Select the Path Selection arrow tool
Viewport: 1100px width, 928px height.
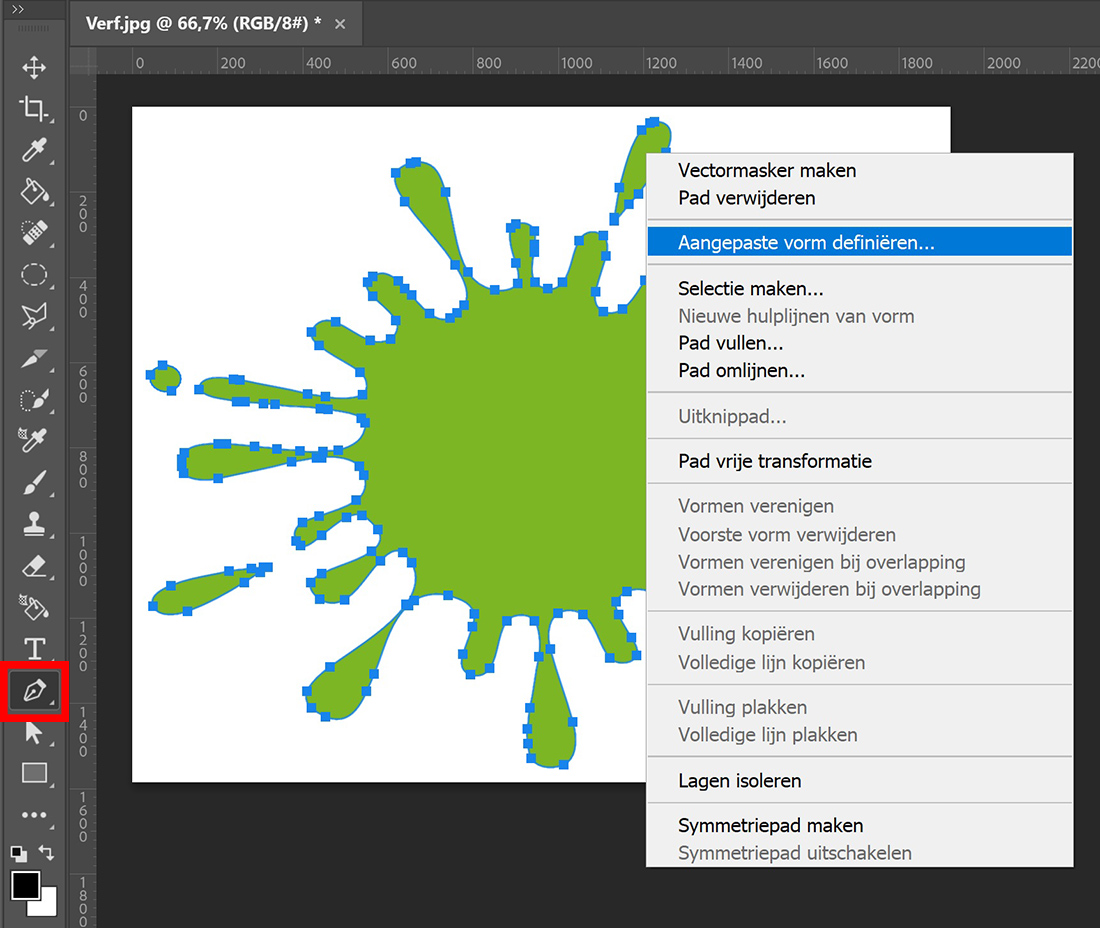coord(34,732)
